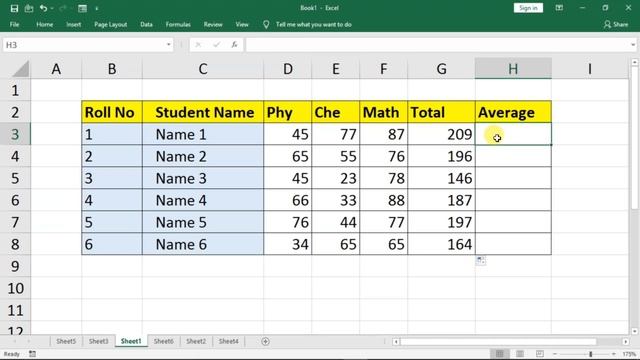This screenshot has height=360, width=640.
Task: Switch to Sheet6 tab
Action: pyautogui.click(x=163, y=341)
